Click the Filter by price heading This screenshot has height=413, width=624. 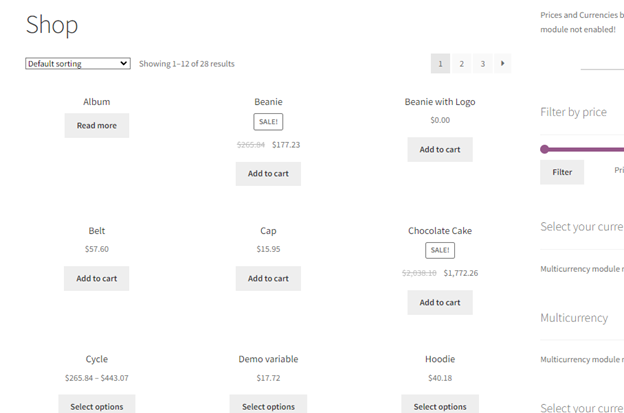(573, 112)
